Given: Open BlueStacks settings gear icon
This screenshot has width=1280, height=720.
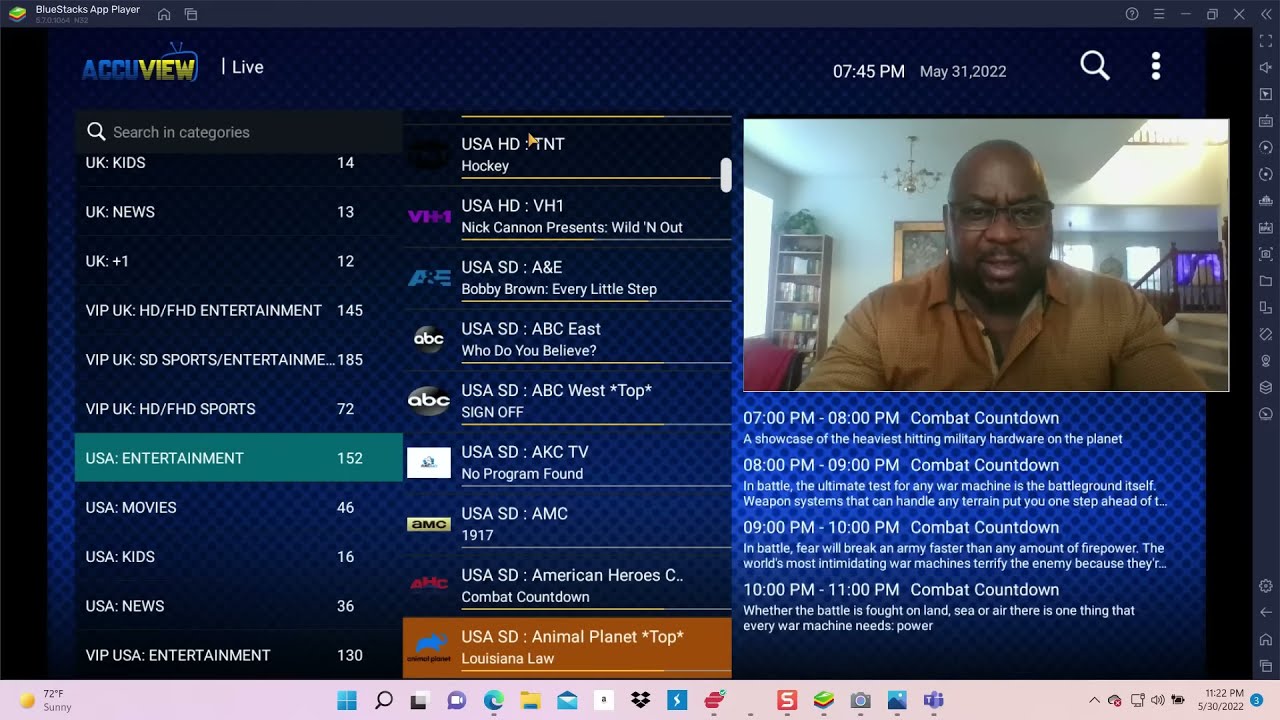Looking at the screenshot, I should [1266, 586].
